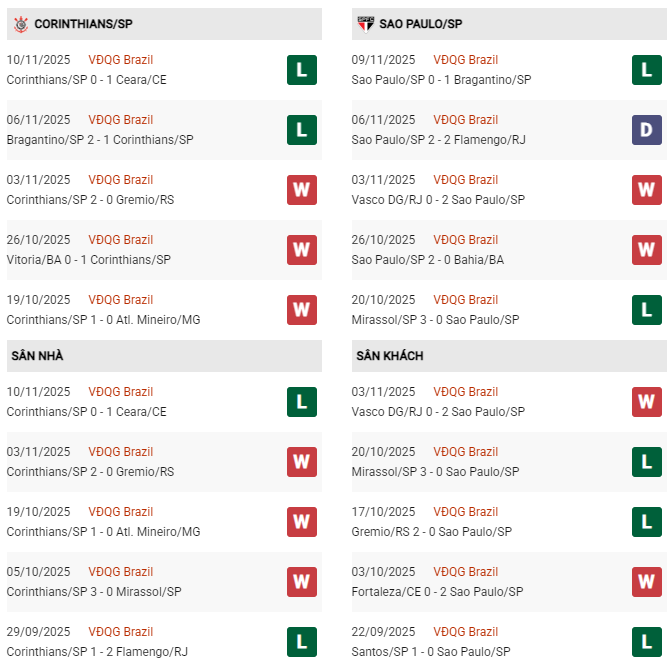The height and width of the screenshot is (664, 670).
Task: Open VĐQG Brazil link for 06/11 Bragantino match
Action: (x=121, y=120)
